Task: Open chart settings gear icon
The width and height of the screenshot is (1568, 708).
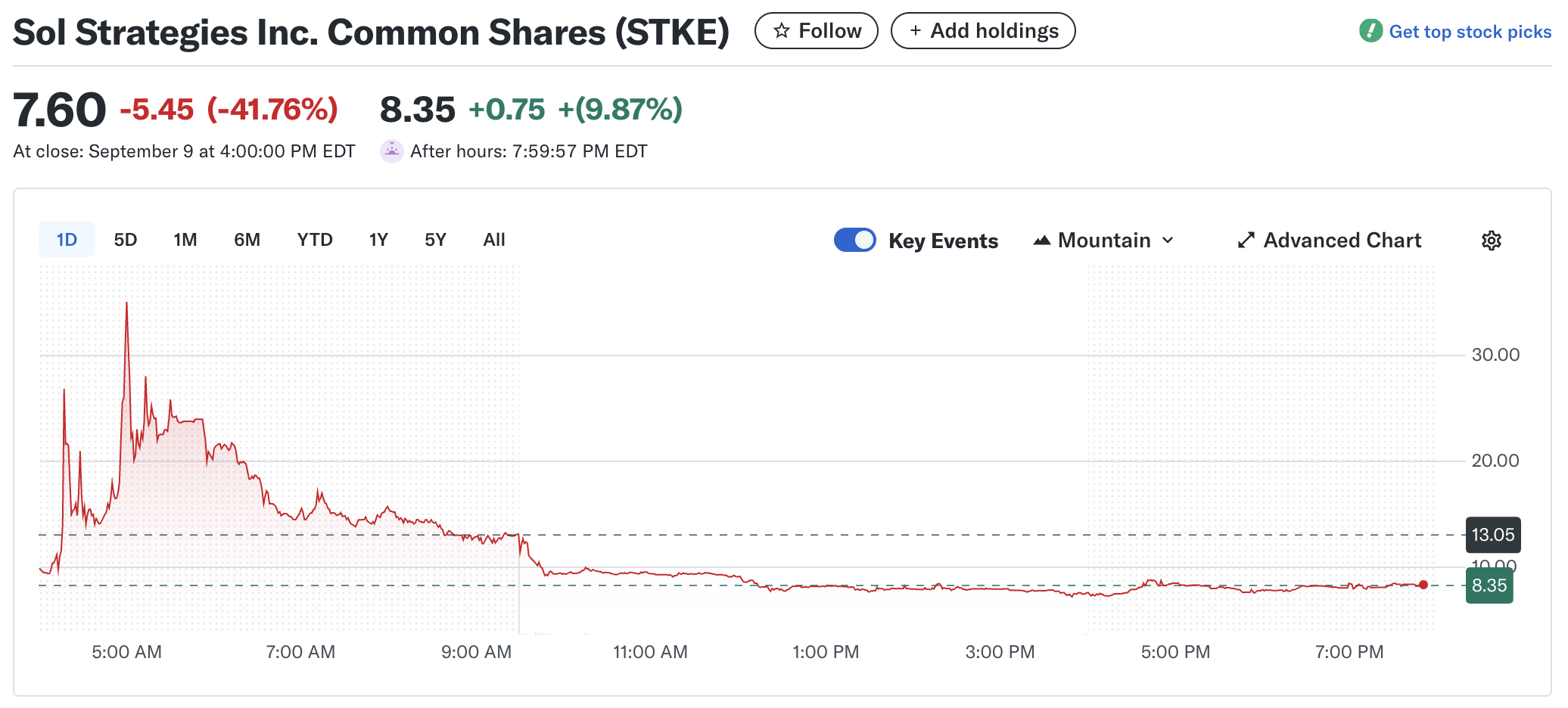Action: coord(1491,241)
